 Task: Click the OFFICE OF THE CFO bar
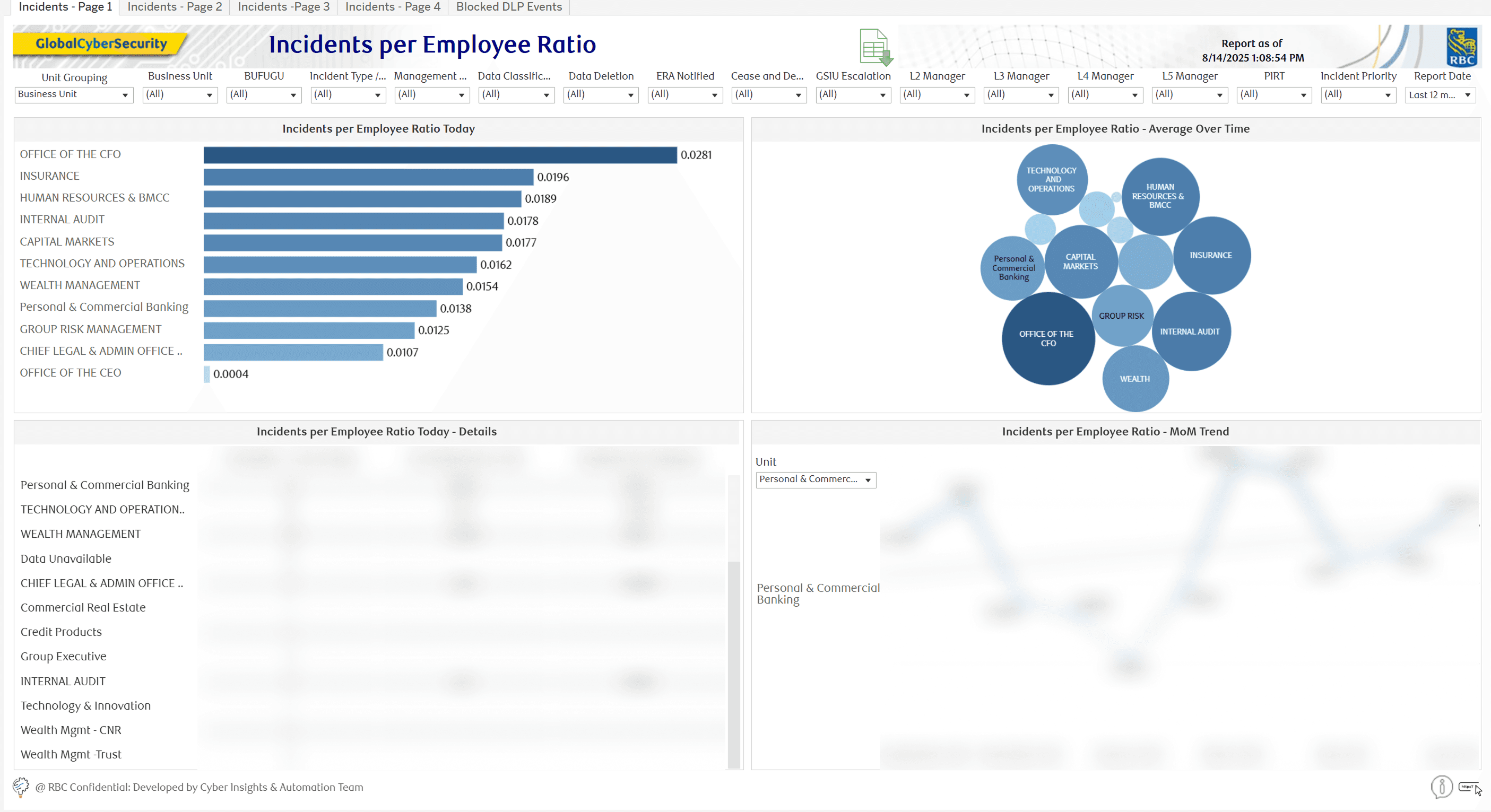[440, 155]
